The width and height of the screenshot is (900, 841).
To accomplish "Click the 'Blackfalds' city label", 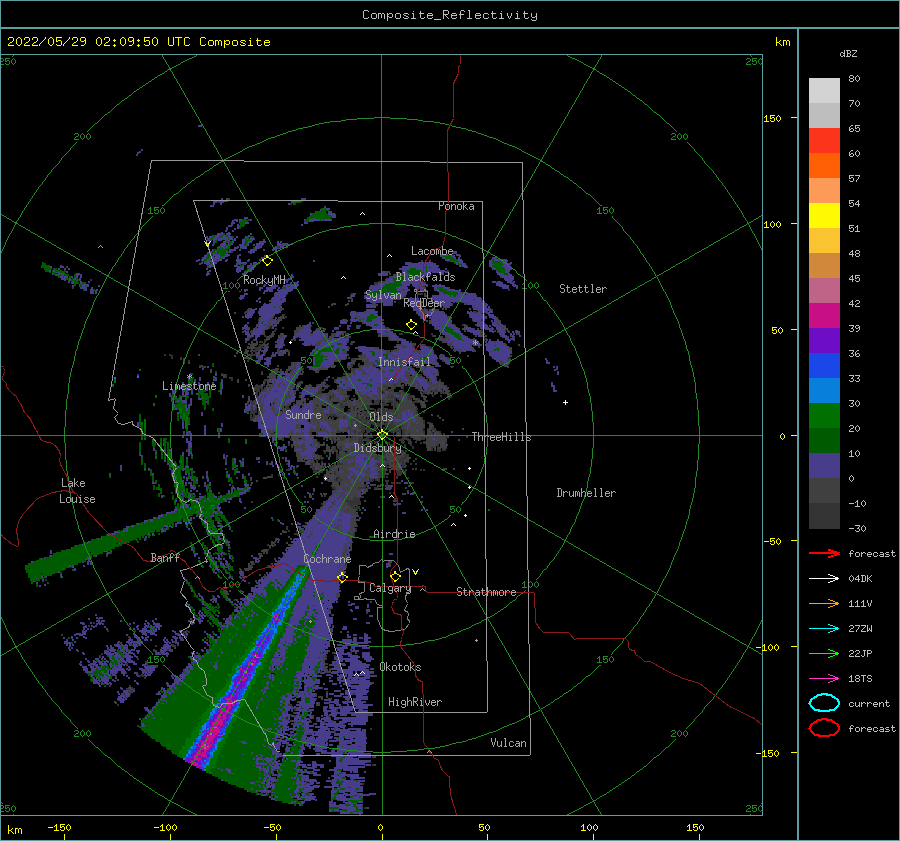I will coord(425,277).
